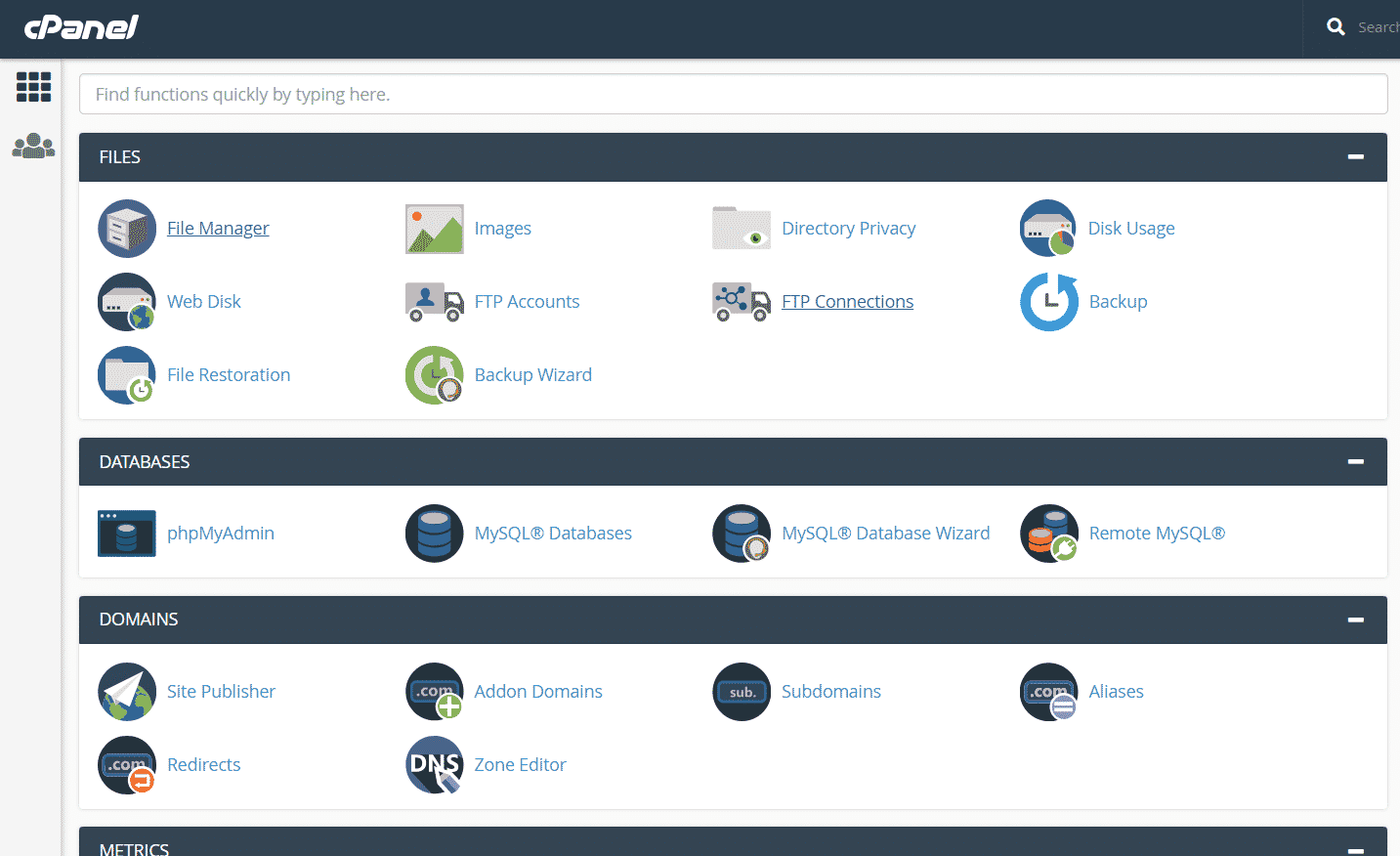Open the Redirects link
This screenshot has width=1400, height=856.
pos(204,765)
